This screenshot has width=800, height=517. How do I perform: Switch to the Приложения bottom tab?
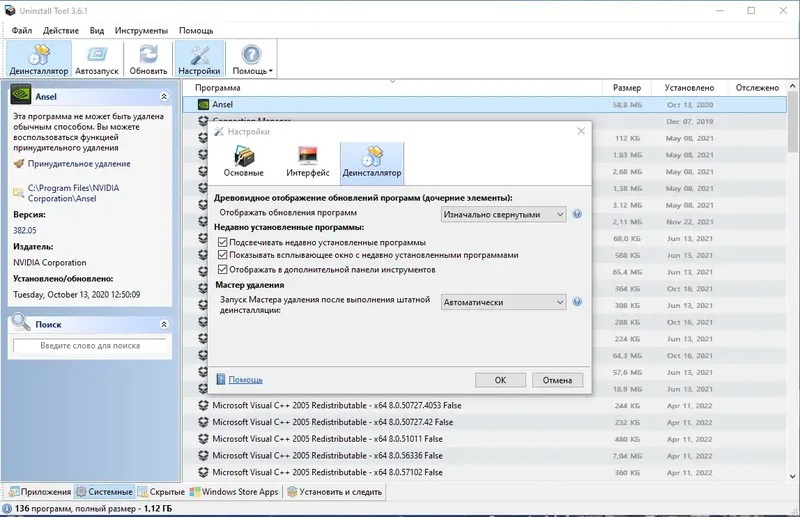tap(40, 492)
